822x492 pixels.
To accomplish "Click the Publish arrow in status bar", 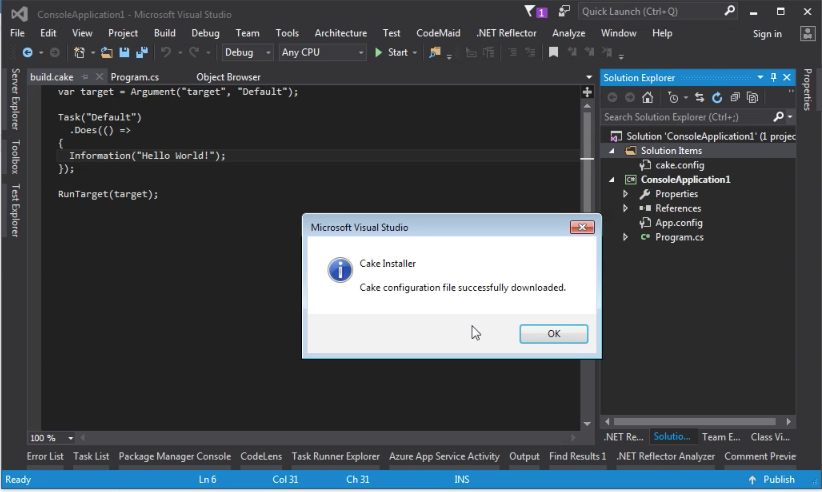I will coord(752,479).
